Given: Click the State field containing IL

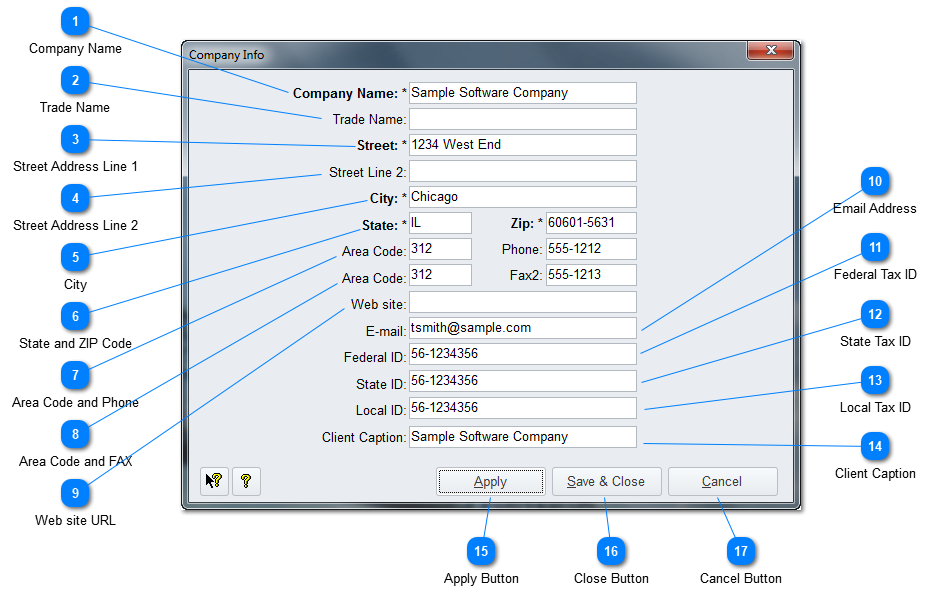Looking at the screenshot, I should (x=440, y=223).
